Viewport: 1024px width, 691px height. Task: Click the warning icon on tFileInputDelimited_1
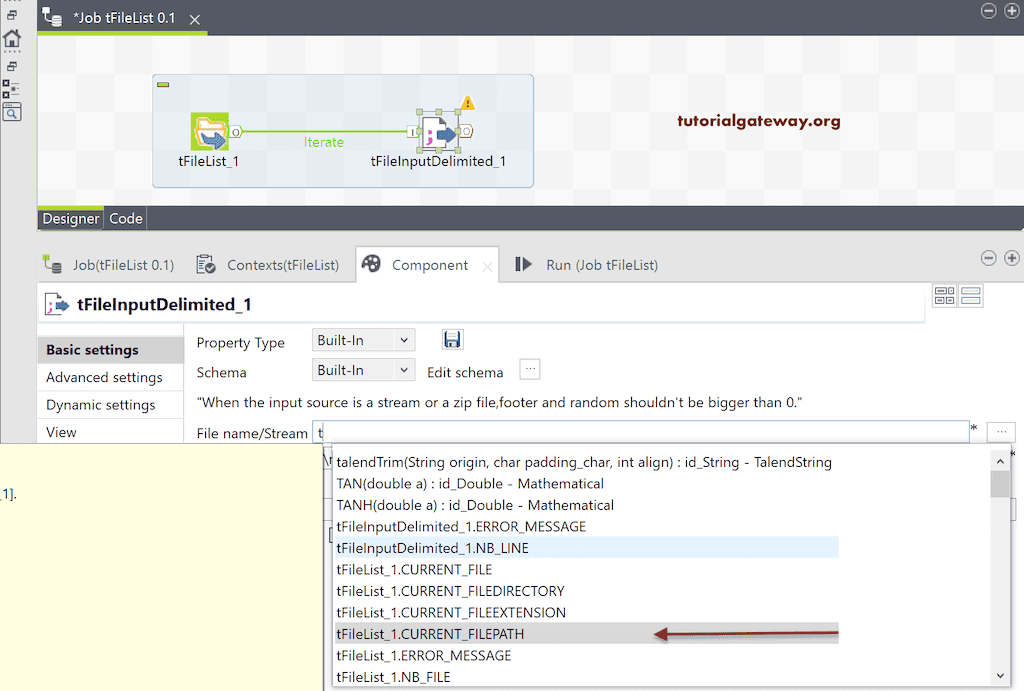coord(466,101)
